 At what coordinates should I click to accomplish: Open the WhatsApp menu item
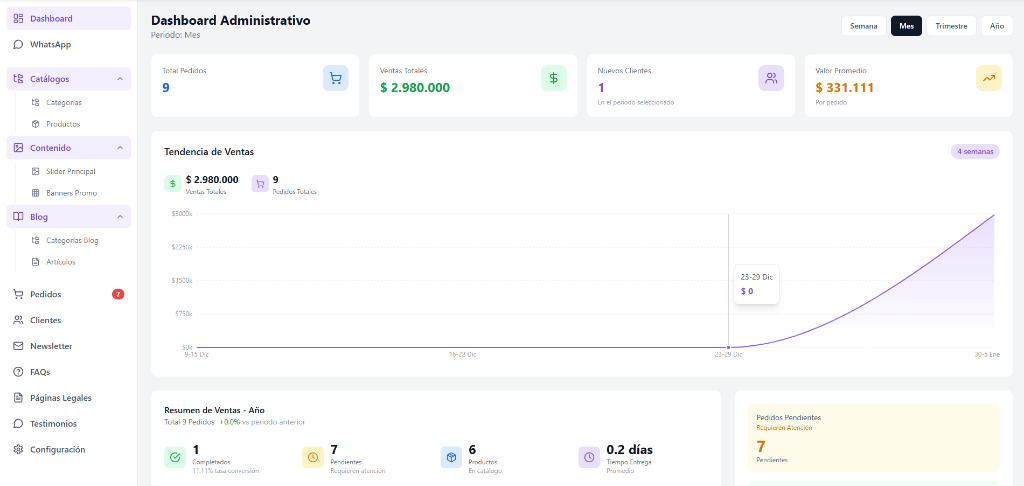pos(50,45)
